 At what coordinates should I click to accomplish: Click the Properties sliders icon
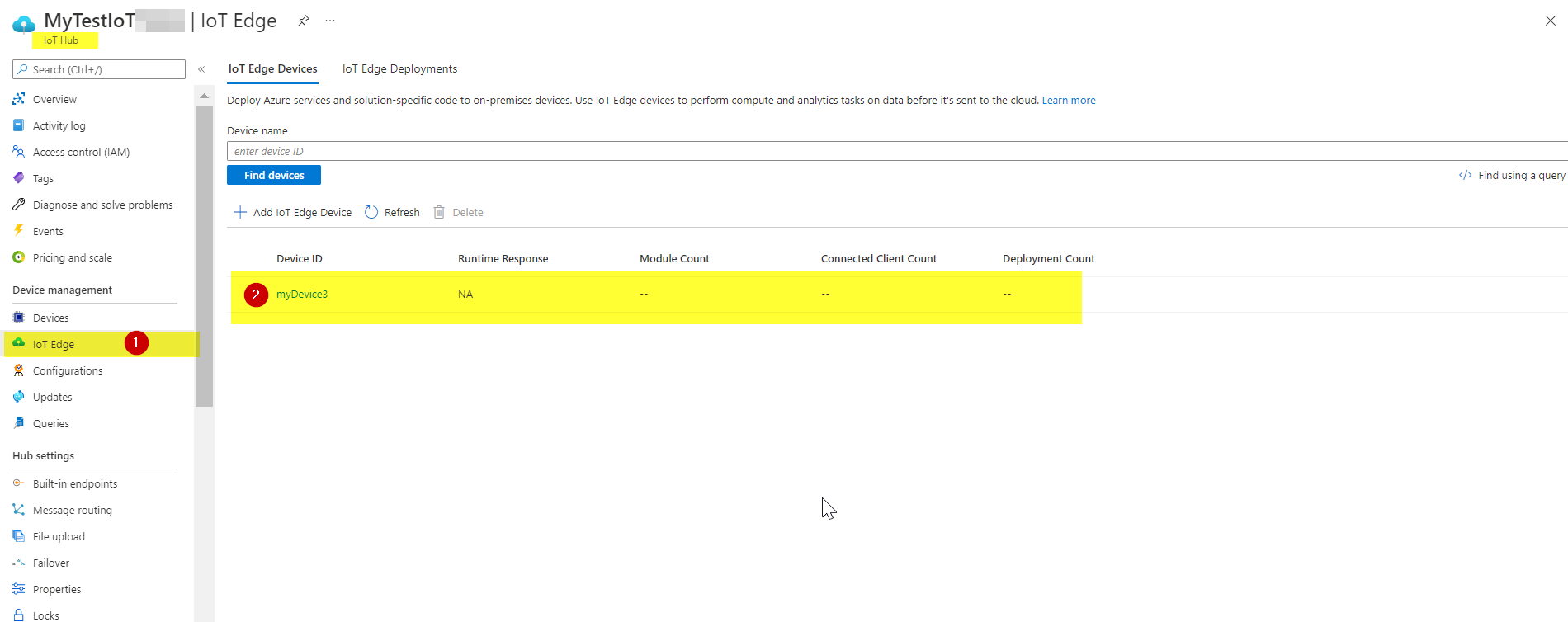click(x=19, y=589)
